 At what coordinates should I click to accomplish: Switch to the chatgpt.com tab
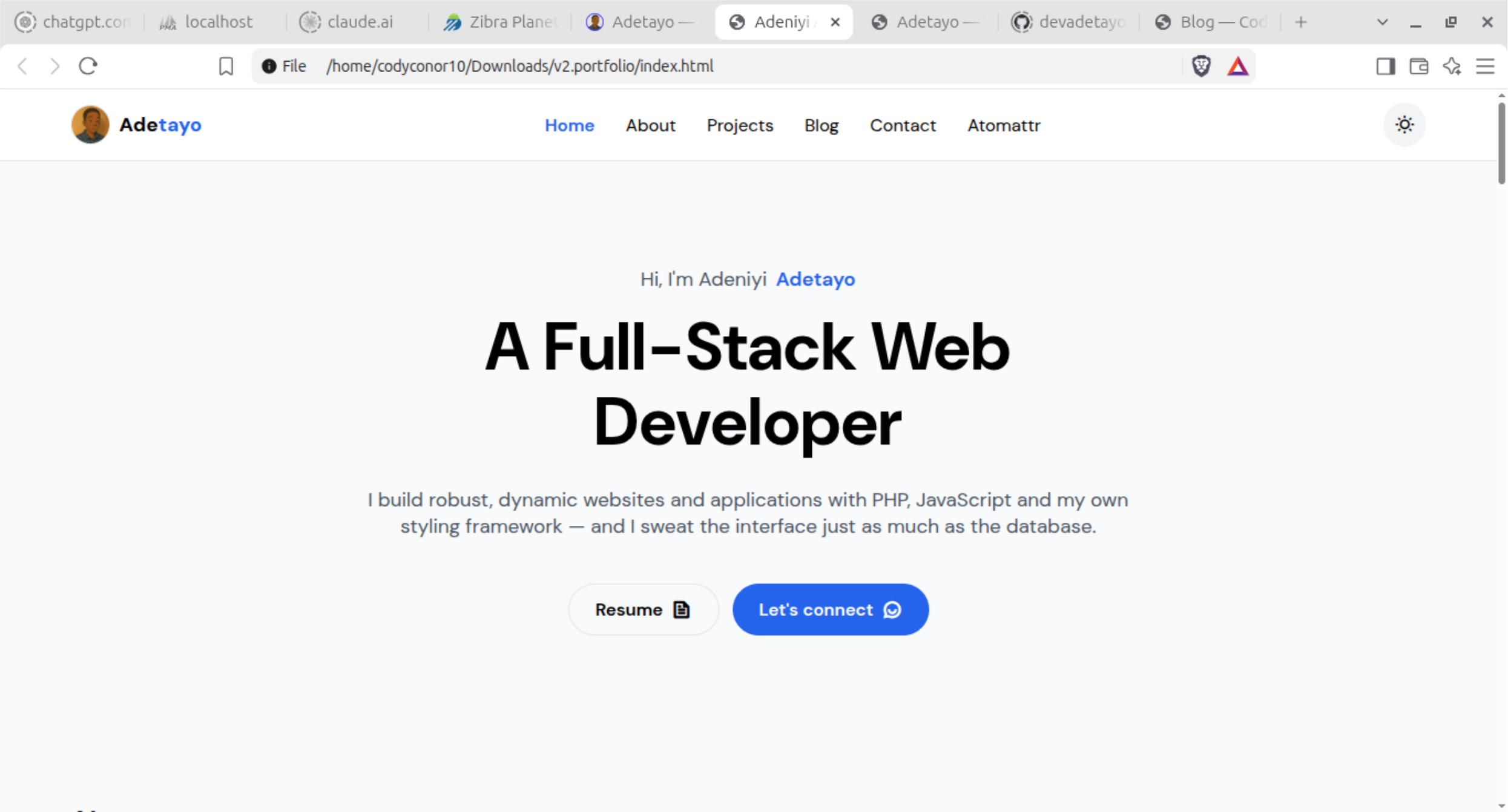pyautogui.click(x=71, y=22)
